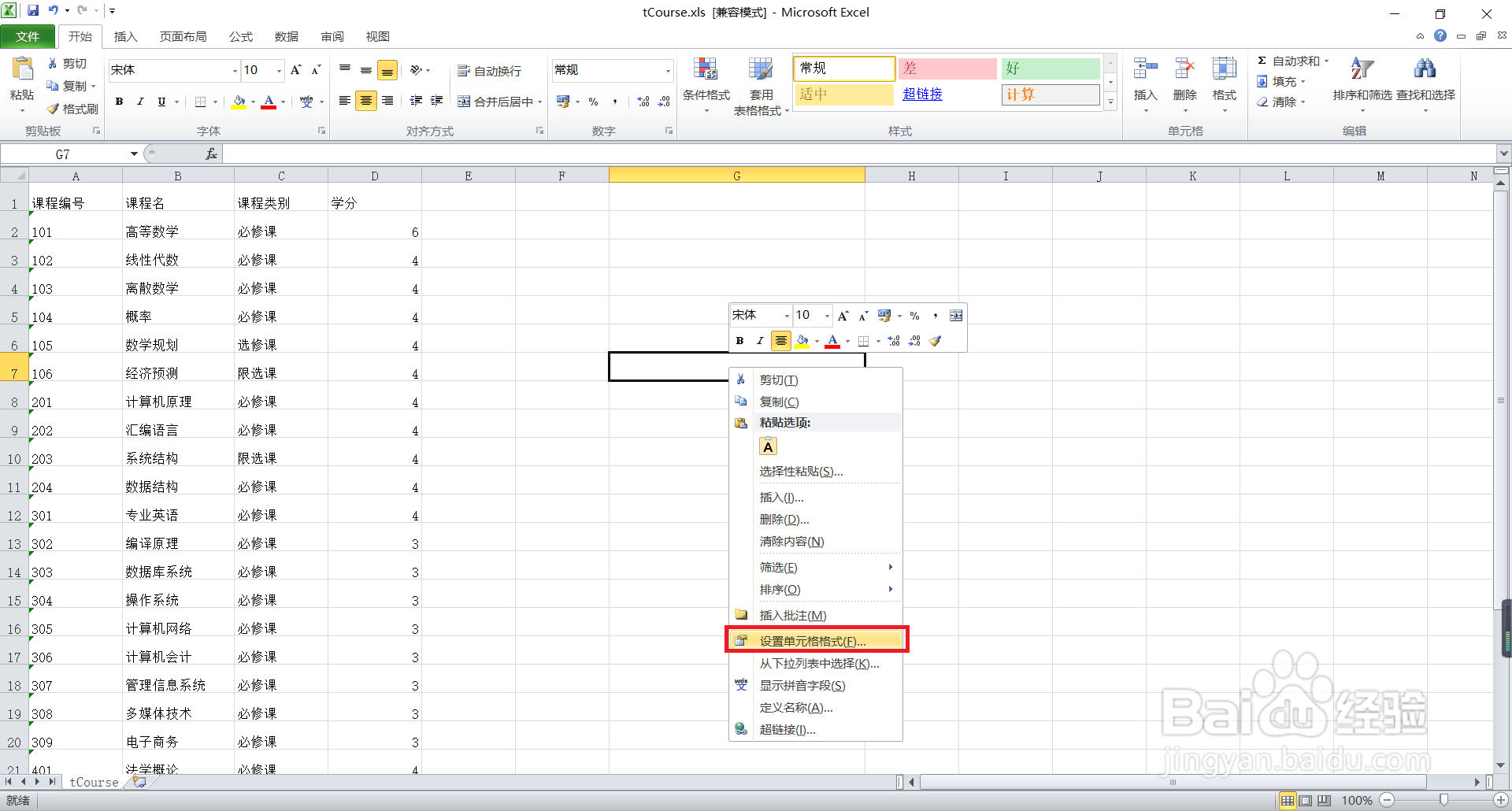Click the ribbon font color A icon
Image resolution: width=1512 pixels, height=811 pixels.
(x=269, y=102)
